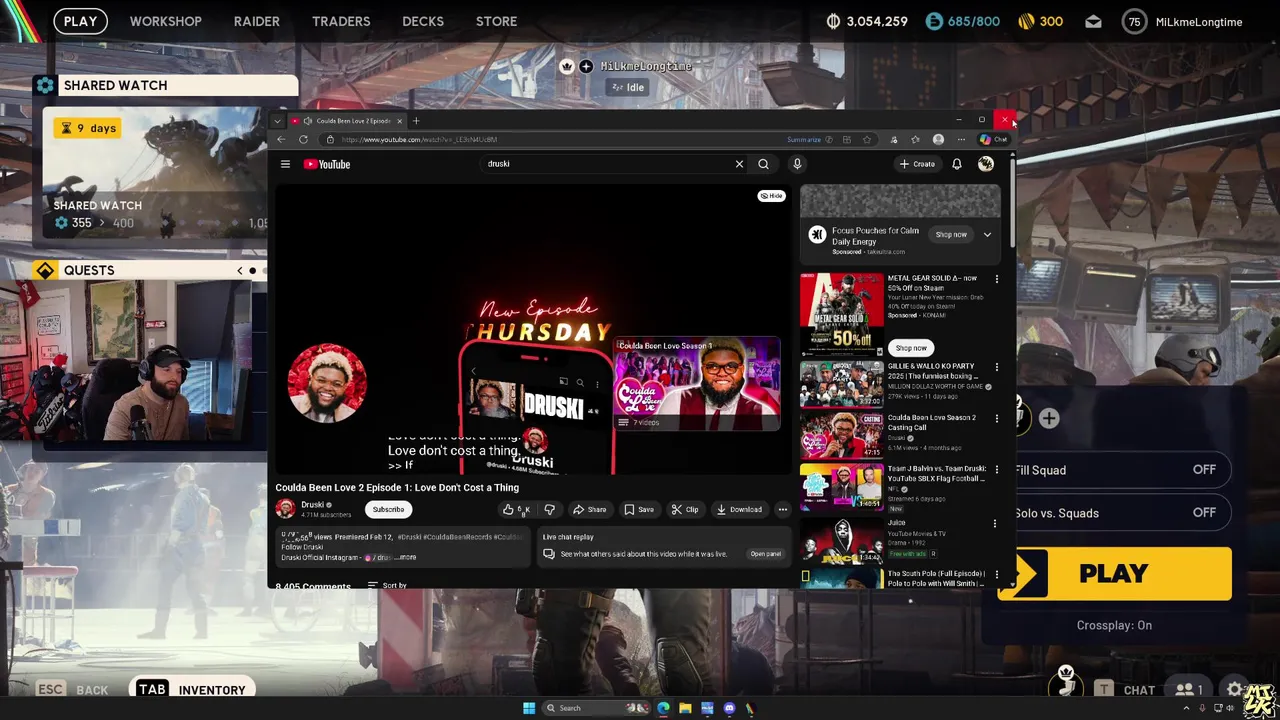The height and width of the screenshot is (720, 1280).
Task: Expand the Focus Pouches ad chevron
Action: pyautogui.click(x=987, y=235)
